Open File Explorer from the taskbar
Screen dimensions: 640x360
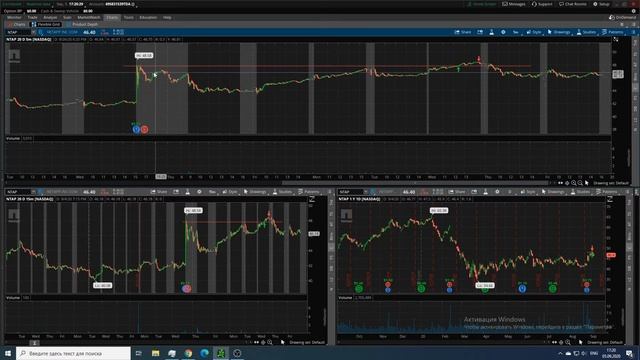pyautogui.click(x=156, y=353)
